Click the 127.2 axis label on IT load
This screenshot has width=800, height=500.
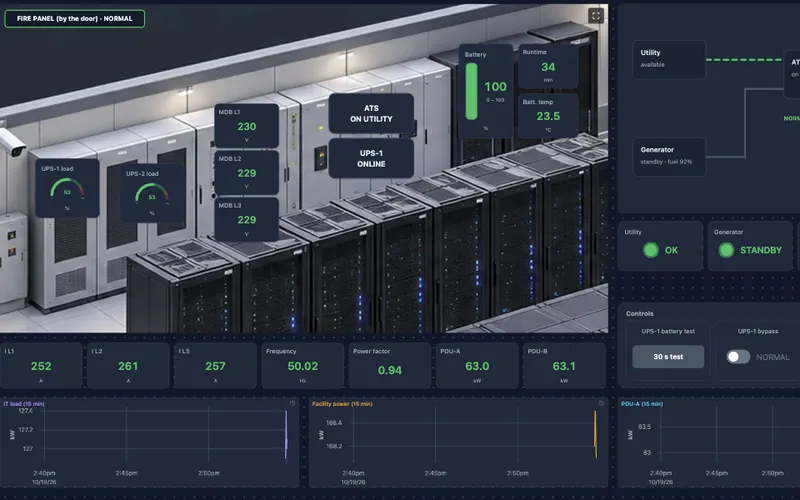pos(26,430)
